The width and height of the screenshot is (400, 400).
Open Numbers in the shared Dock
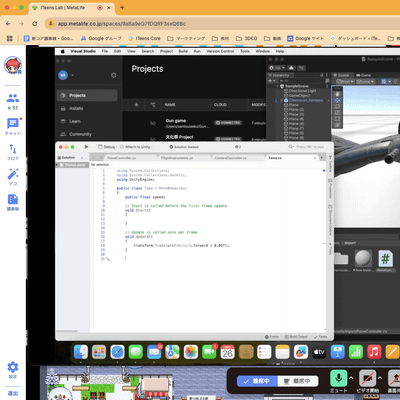(356, 352)
